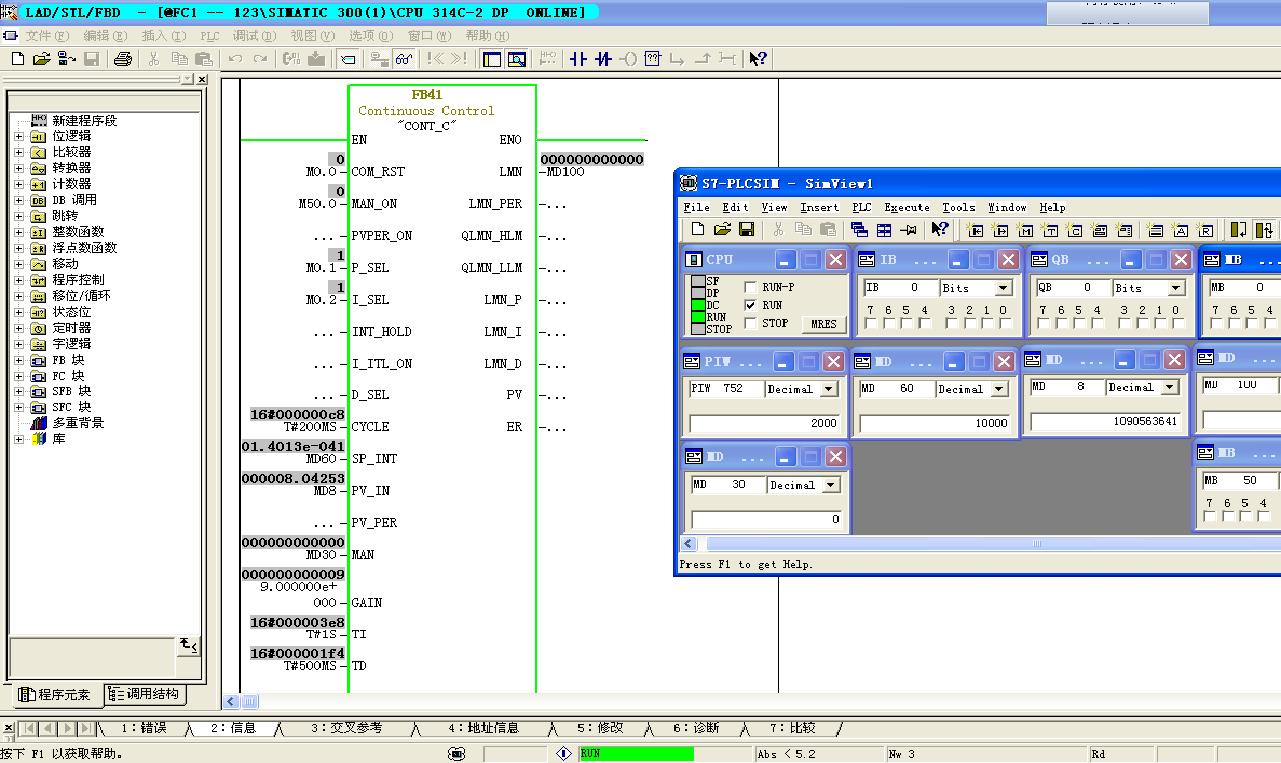Click PLCSIM save icon
Image resolution: width=1281 pixels, height=763 pixels.
(746, 230)
